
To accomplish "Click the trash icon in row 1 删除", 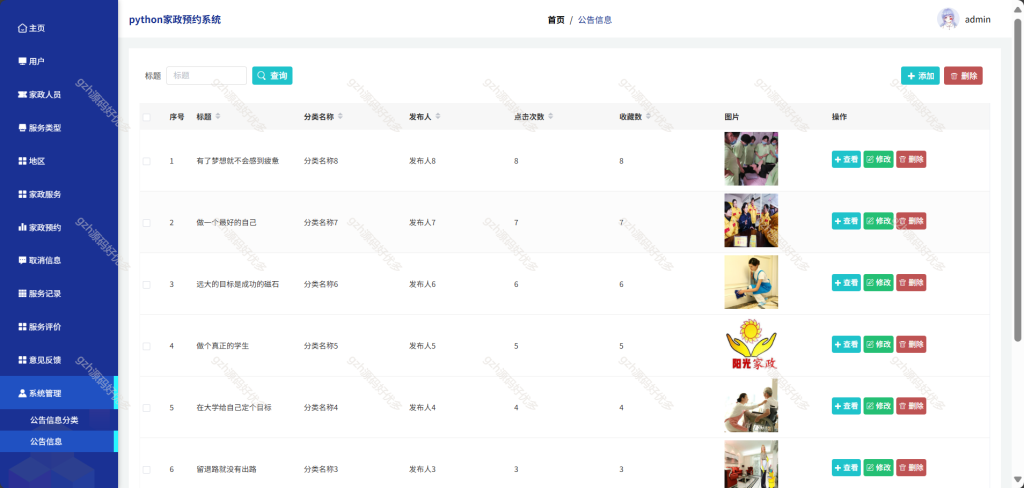I will (x=903, y=159).
